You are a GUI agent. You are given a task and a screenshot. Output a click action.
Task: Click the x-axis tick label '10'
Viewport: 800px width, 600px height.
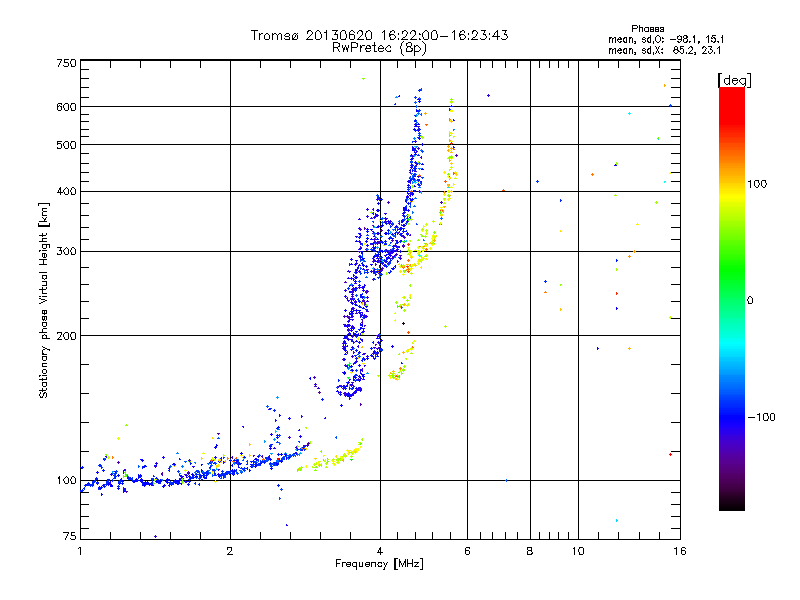[x=578, y=551]
